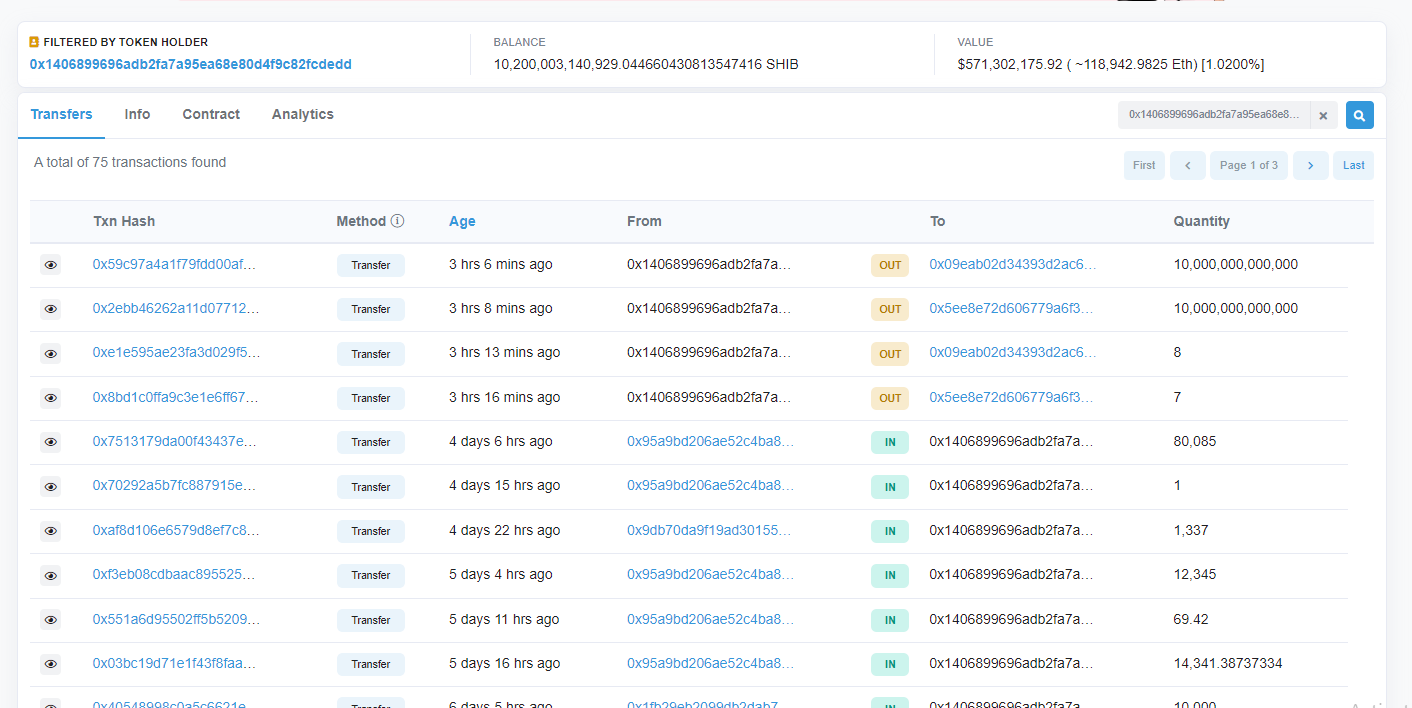Screen dimensions: 1412x708
Task: Select the $571,302,175.92 value text
Action: [1110, 64]
